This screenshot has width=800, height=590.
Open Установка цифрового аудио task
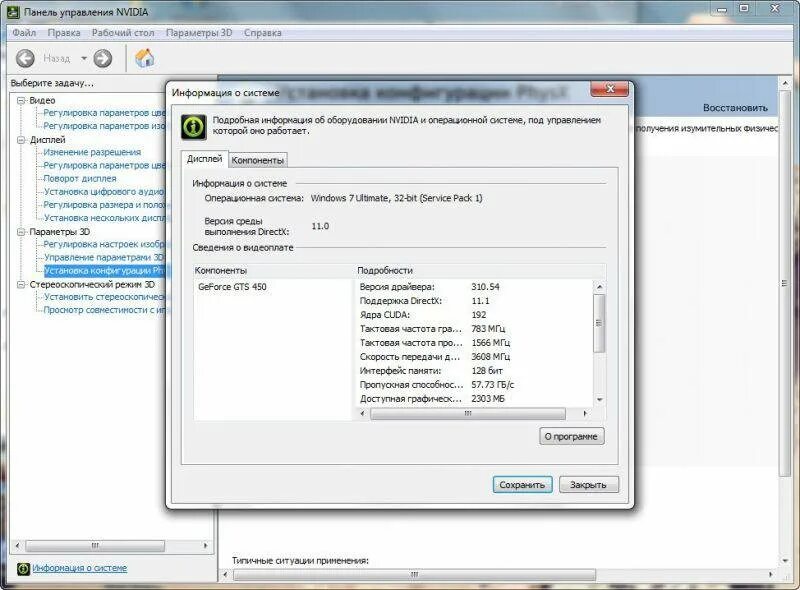click(x=104, y=191)
